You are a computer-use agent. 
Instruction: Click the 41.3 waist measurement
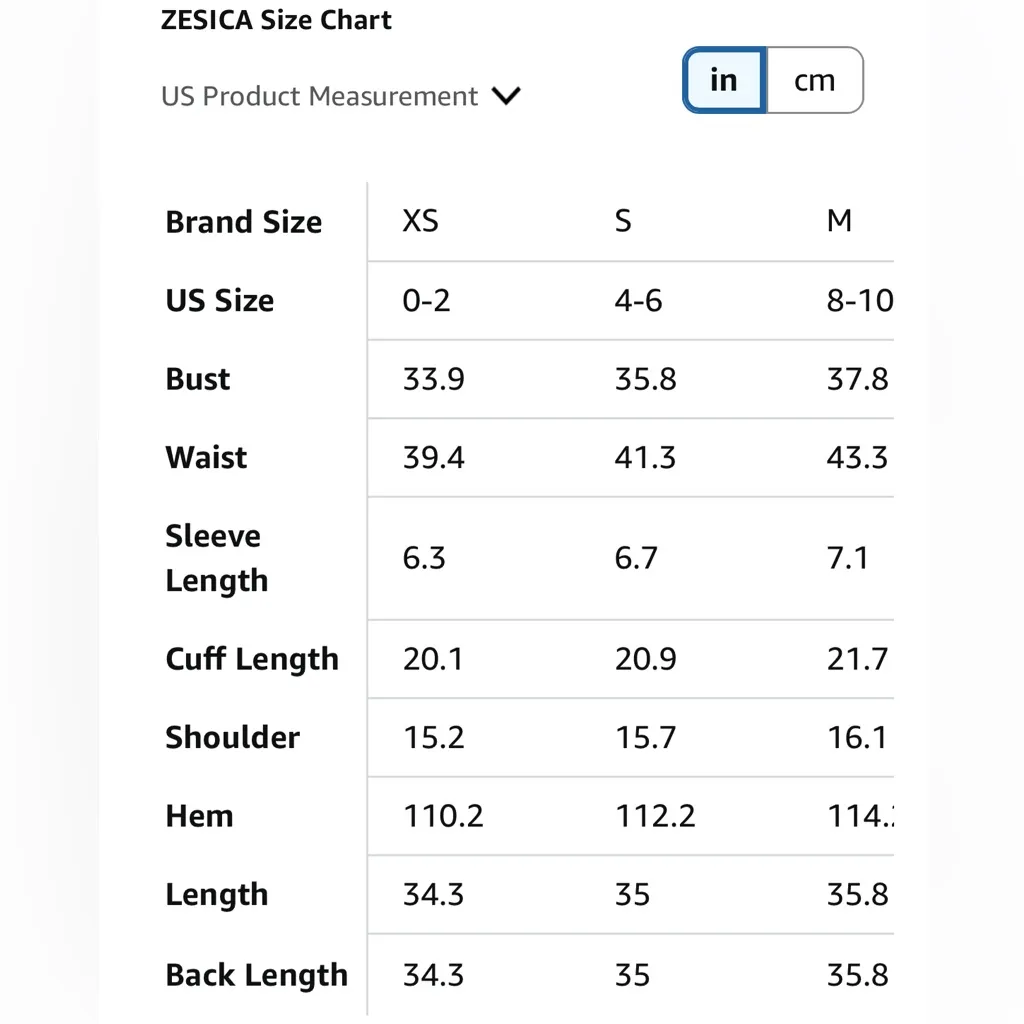tap(645, 458)
